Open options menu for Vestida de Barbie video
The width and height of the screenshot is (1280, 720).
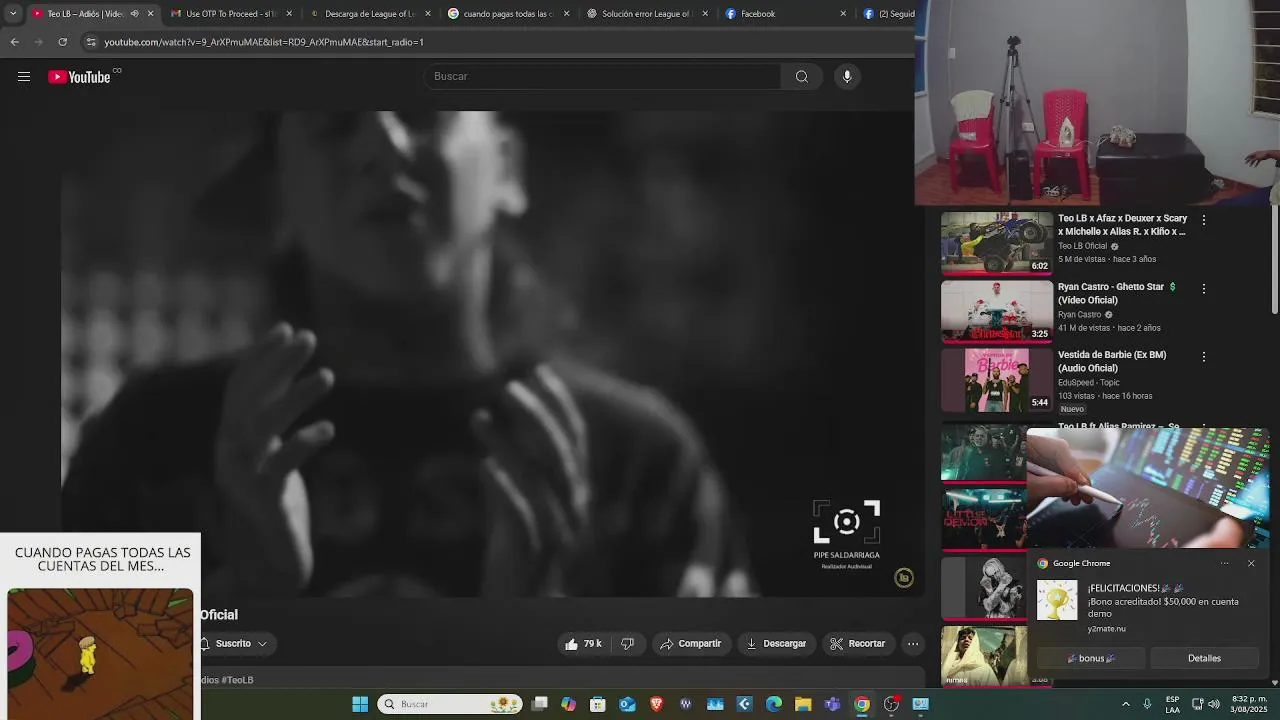[x=1204, y=356]
